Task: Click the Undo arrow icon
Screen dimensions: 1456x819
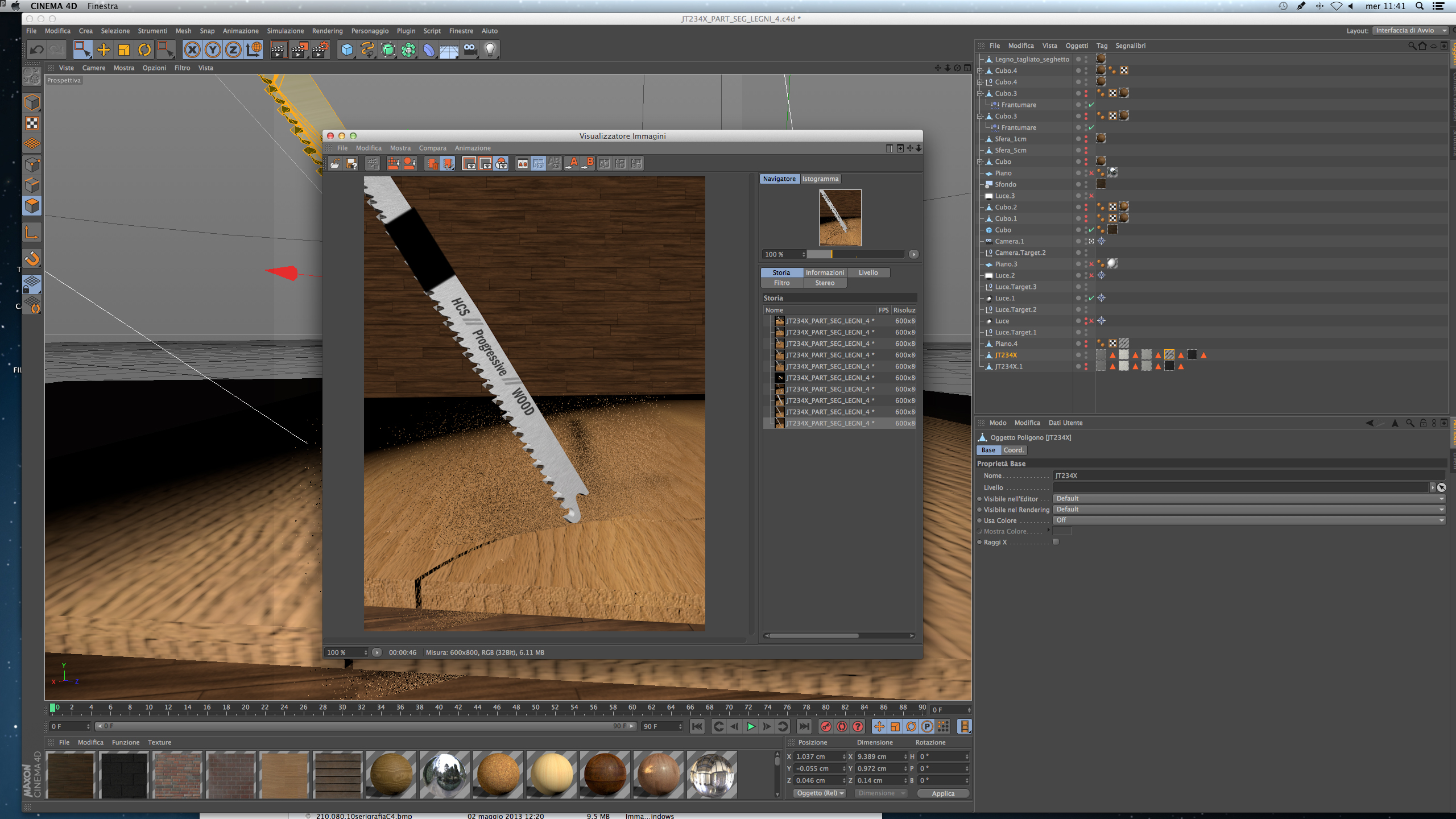Action: point(37,50)
